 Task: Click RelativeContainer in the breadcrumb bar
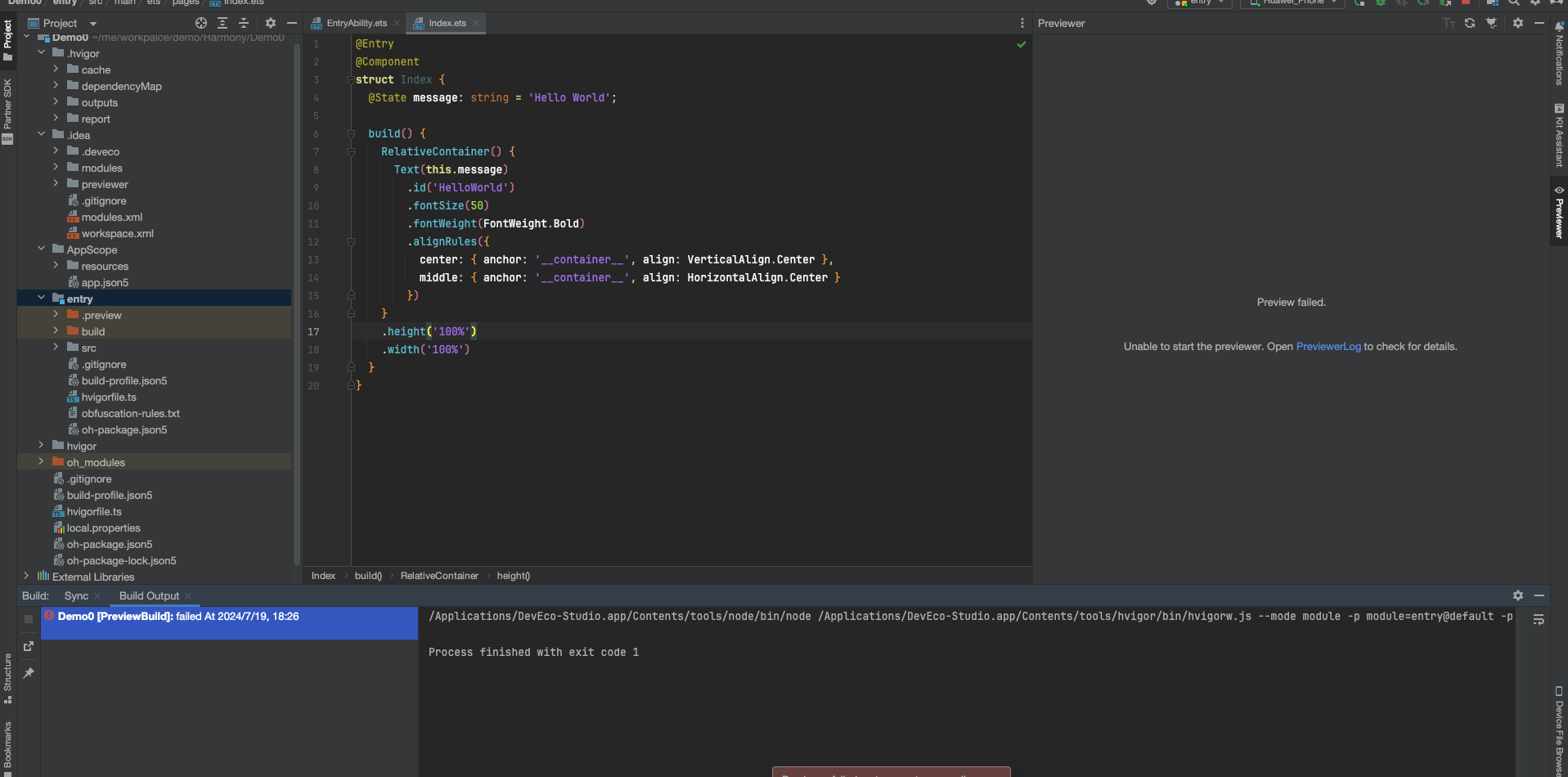click(439, 576)
